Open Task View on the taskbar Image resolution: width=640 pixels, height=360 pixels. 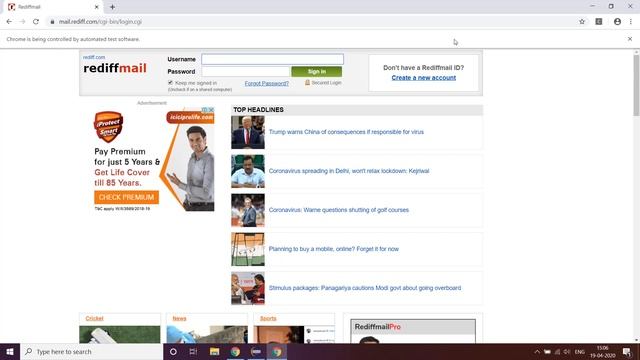(x=193, y=351)
